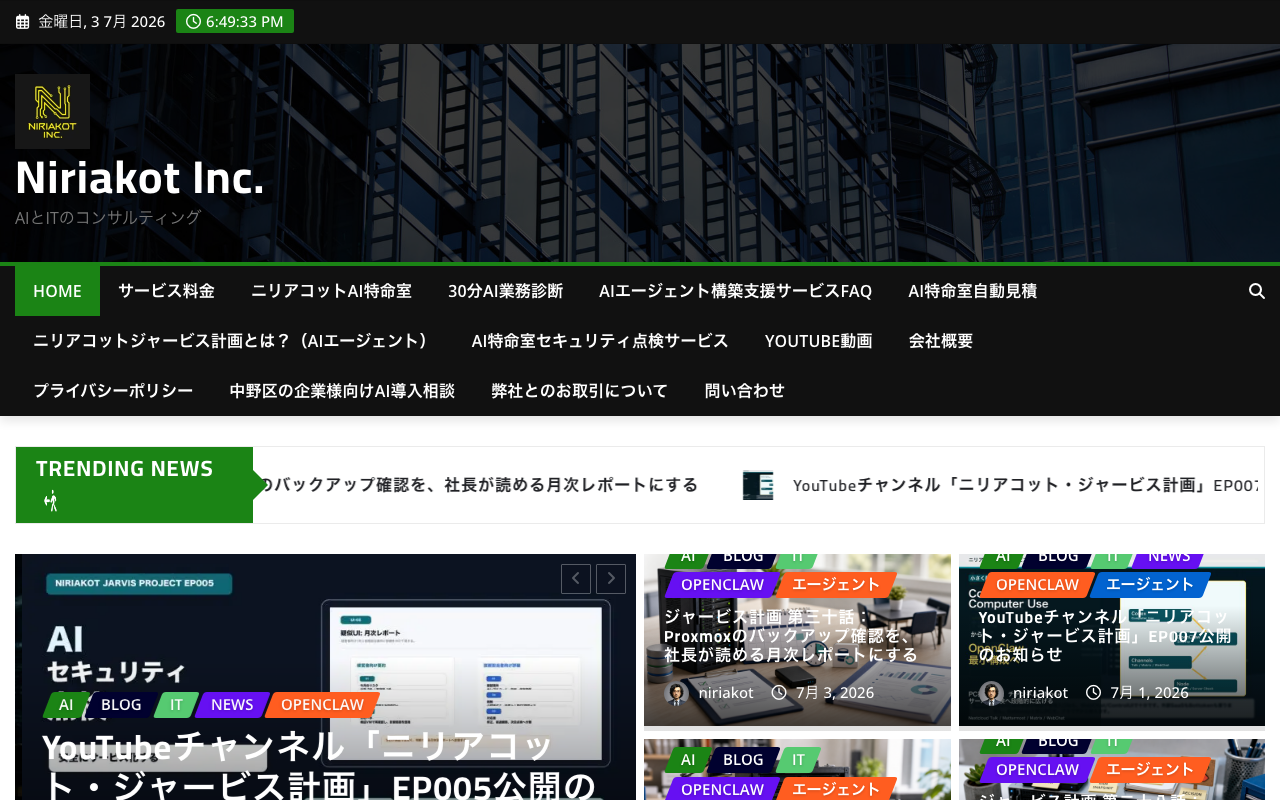Screen dimensions: 1280x800
Task: Open ニリアコットAI特命室 menu item
Action: click(x=331, y=291)
